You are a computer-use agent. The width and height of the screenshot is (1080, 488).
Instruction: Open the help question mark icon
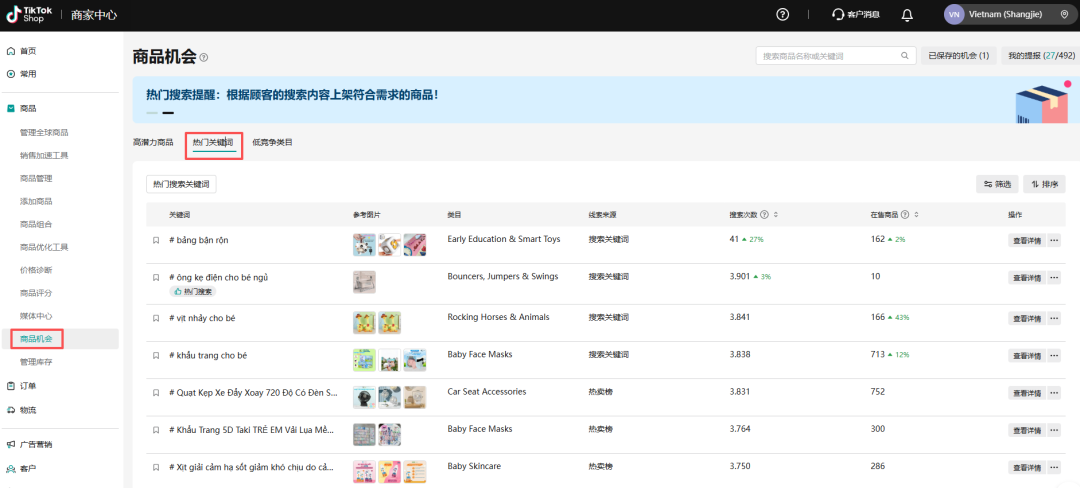click(782, 14)
